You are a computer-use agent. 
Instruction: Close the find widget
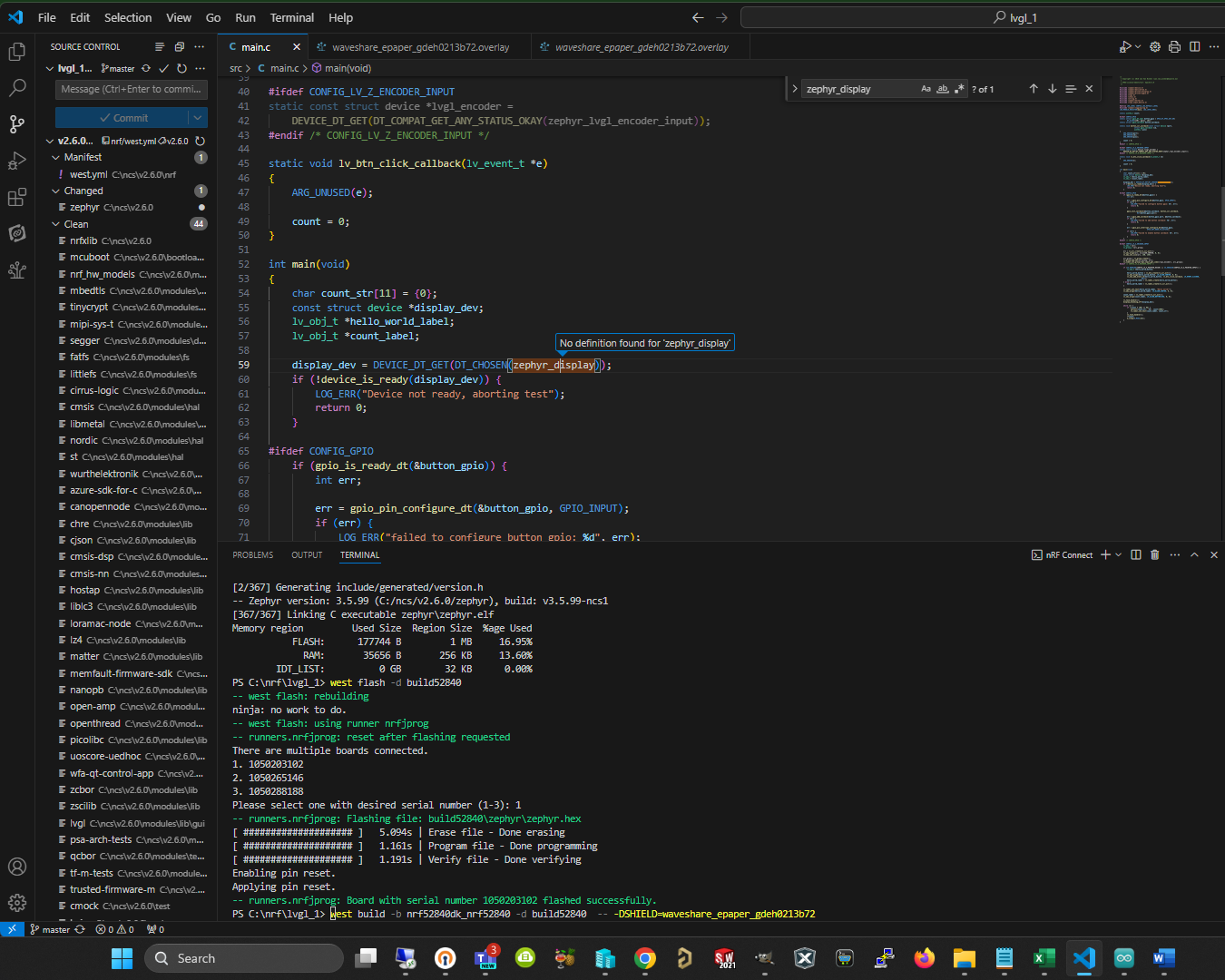(1089, 88)
